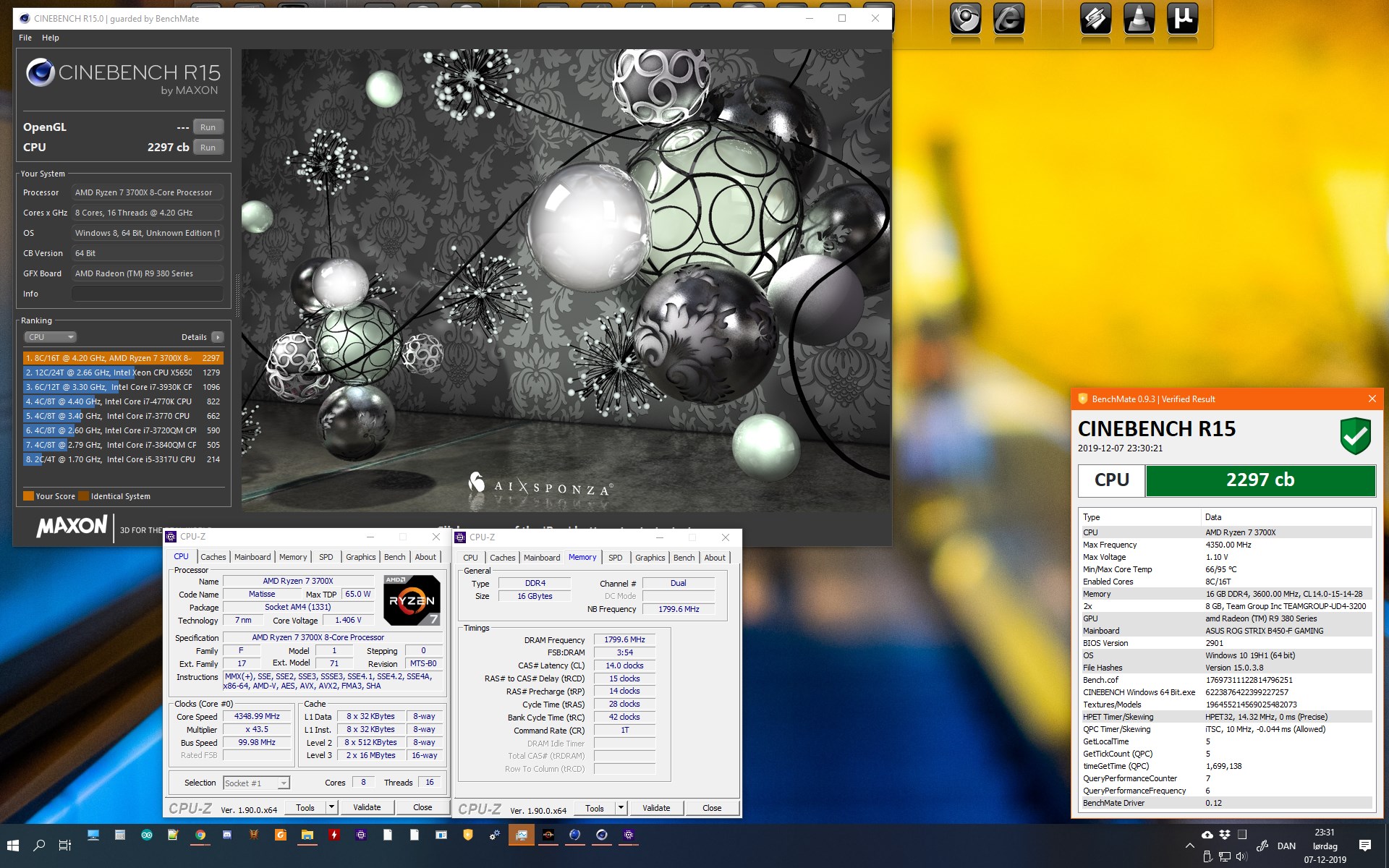Open Google Chrome from the taskbar
The height and width of the screenshot is (868, 1389).
200,835
